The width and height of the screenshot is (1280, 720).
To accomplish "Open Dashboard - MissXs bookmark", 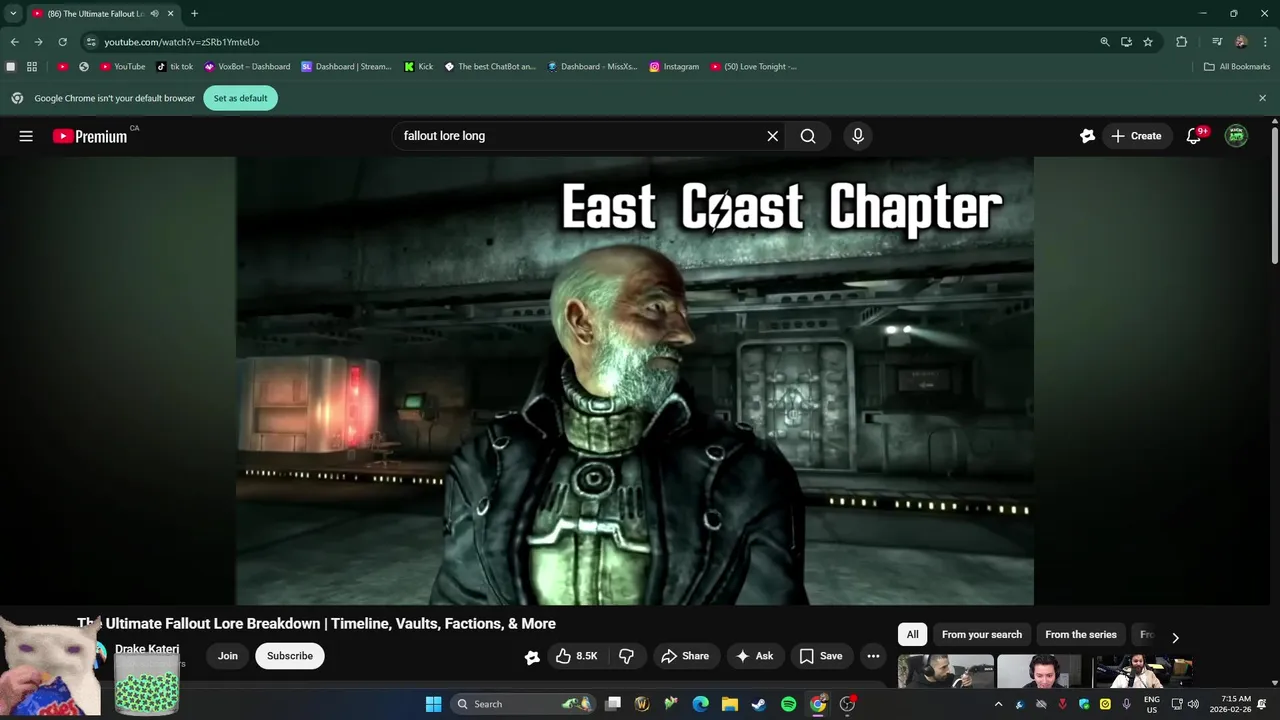I will coord(592,67).
